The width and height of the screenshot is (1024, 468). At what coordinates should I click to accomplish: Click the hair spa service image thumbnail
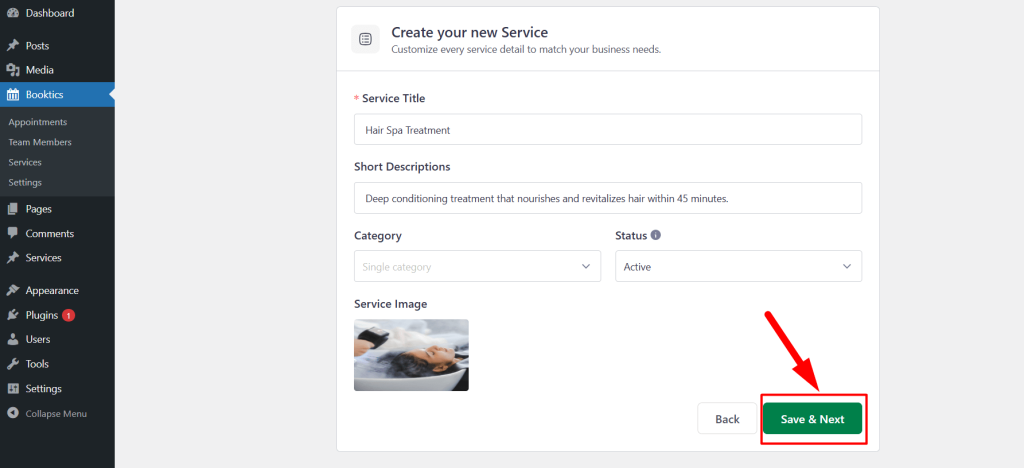[x=411, y=355]
